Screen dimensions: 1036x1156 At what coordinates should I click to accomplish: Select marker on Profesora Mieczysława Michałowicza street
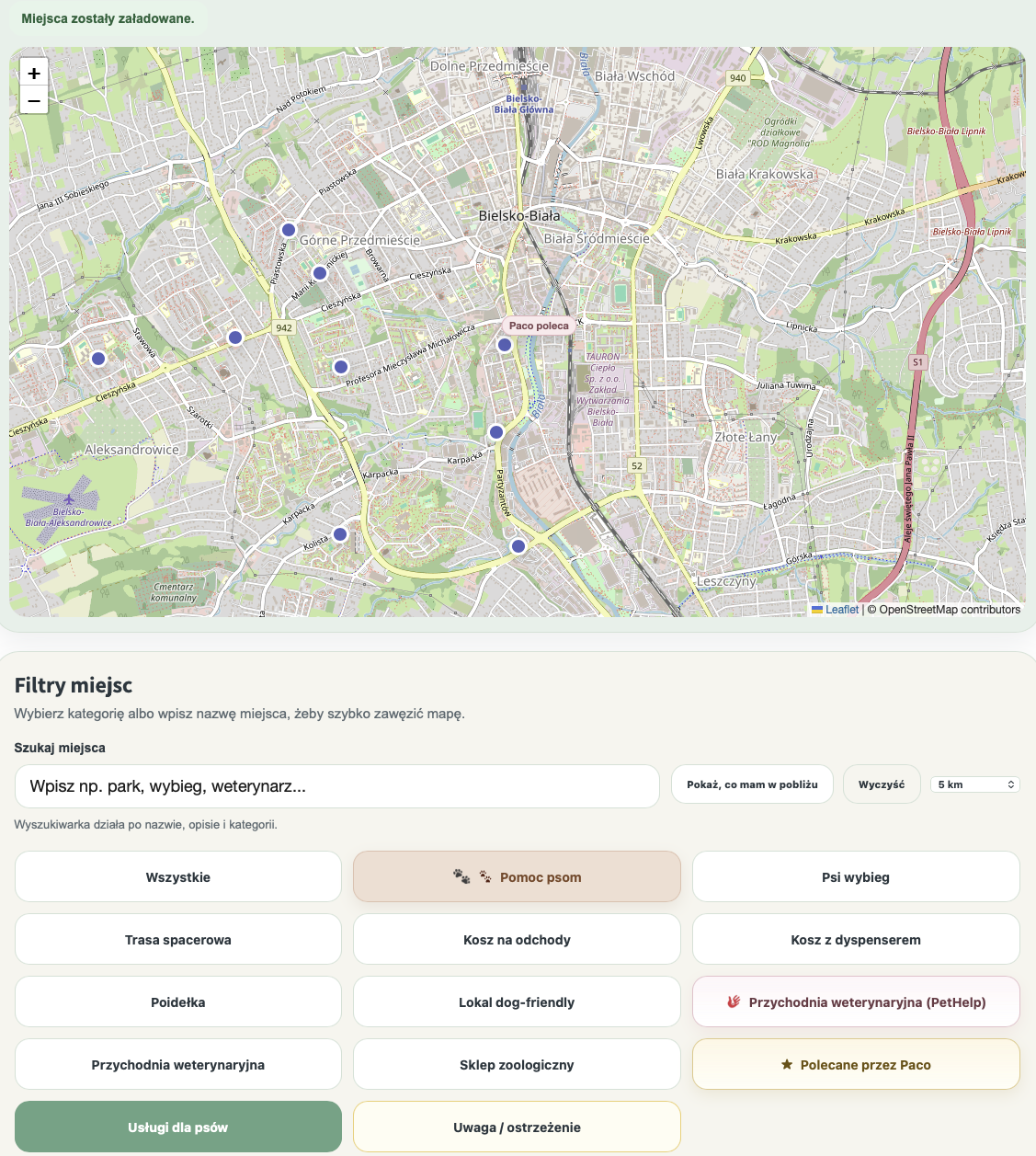click(x=341, y=367)
